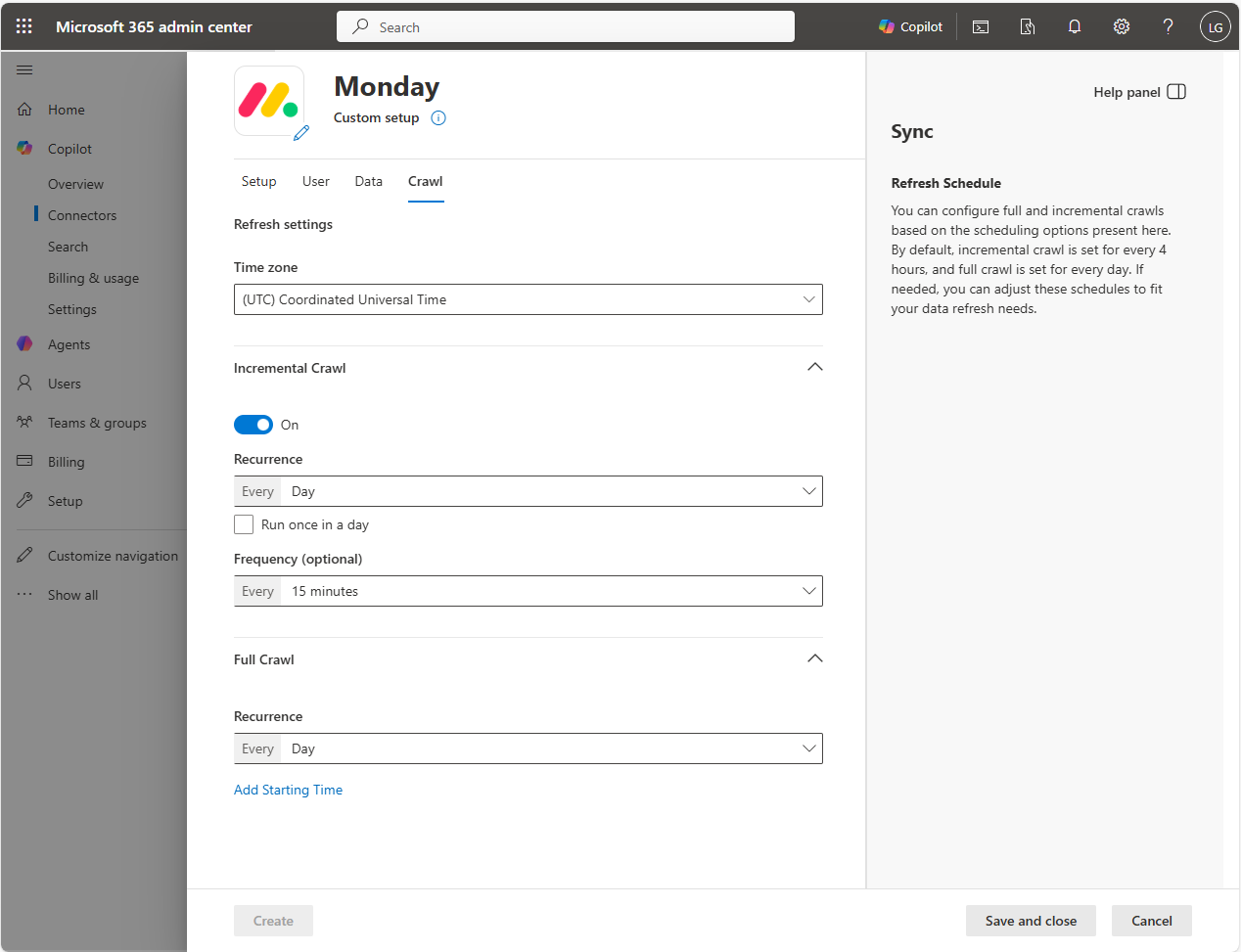Image resolution: width=1241 pixels, height=952 pixels.
Task: Collapse the Full Crawl section
Action: 814,658
